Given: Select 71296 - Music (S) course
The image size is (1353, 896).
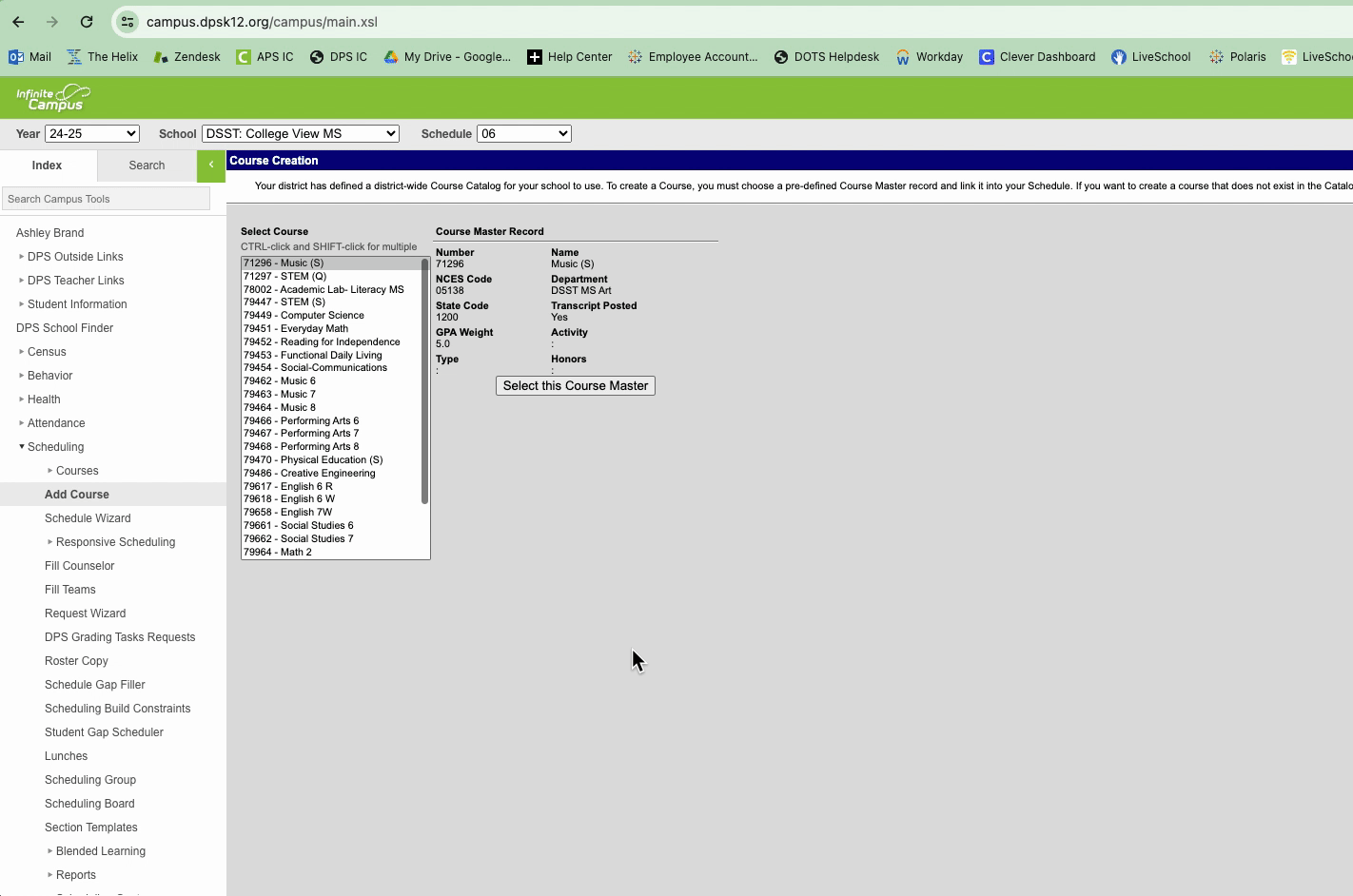Looking at the screenshot, I should pos(330,263).
